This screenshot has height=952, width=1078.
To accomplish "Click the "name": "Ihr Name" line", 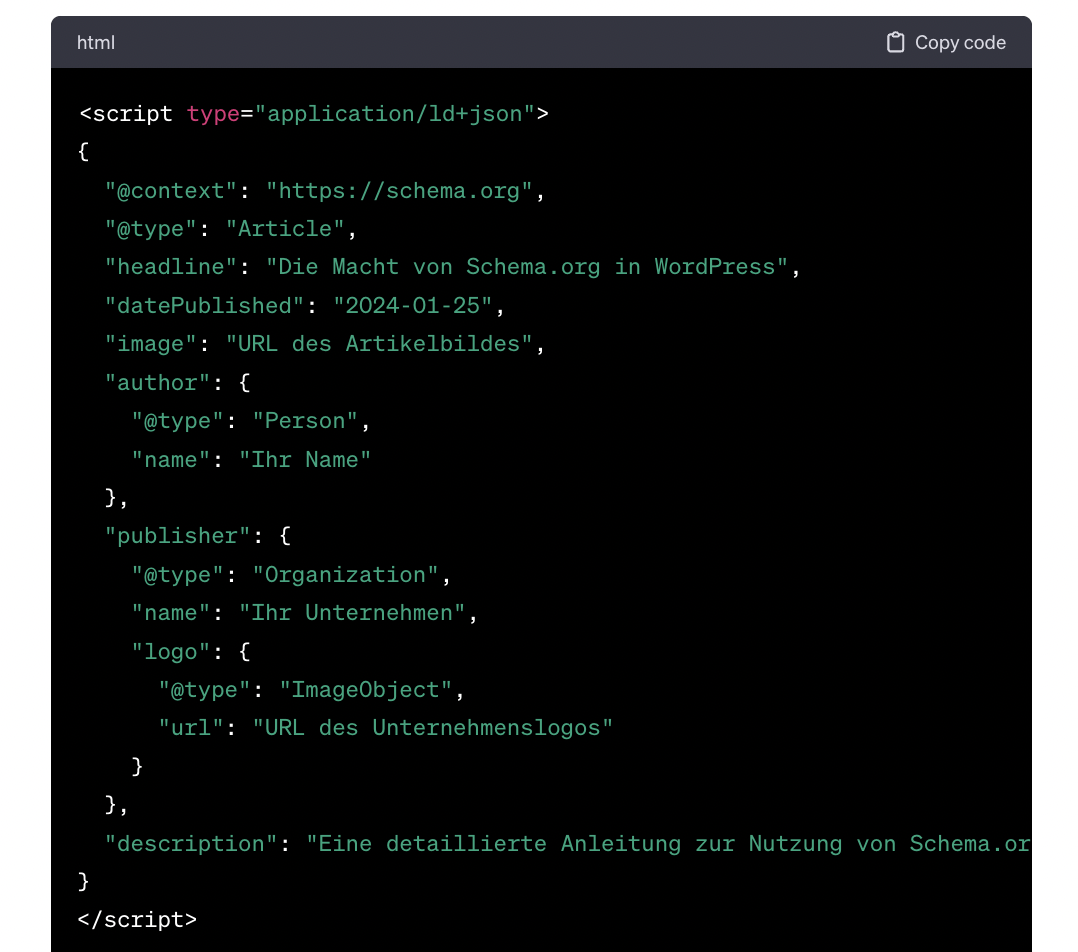I will 251,459.
